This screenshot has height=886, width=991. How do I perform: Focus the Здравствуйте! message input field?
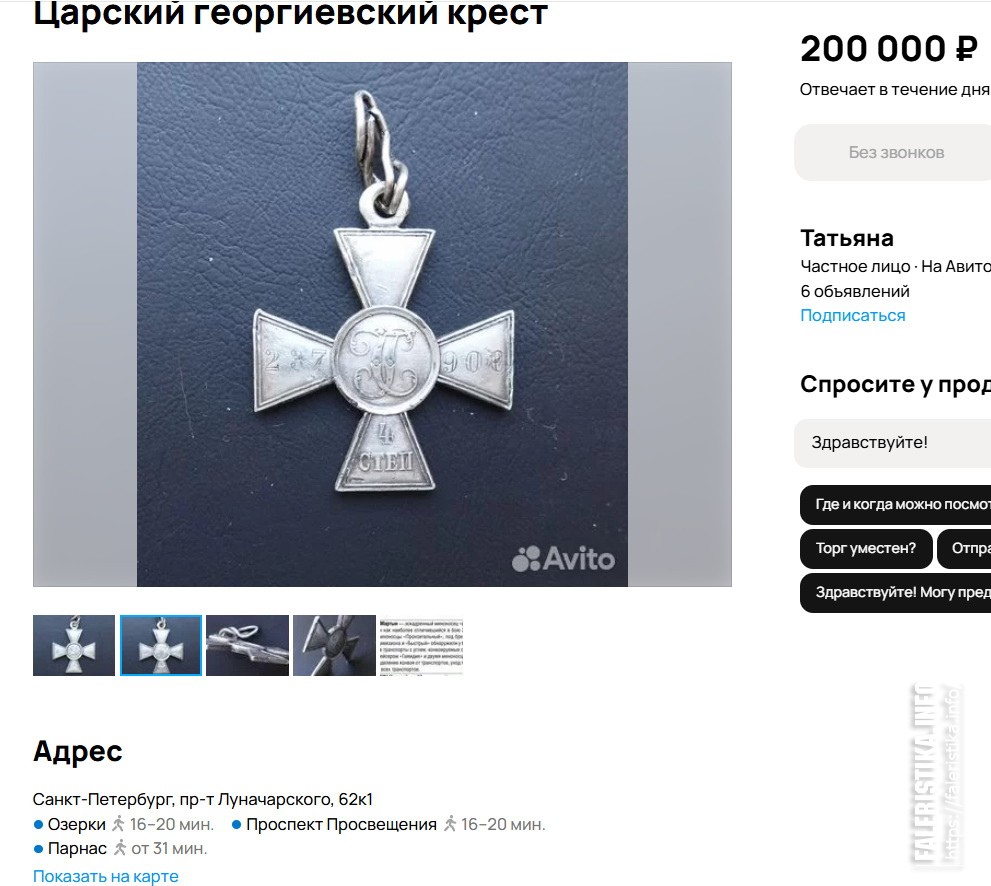coord(892,442)
